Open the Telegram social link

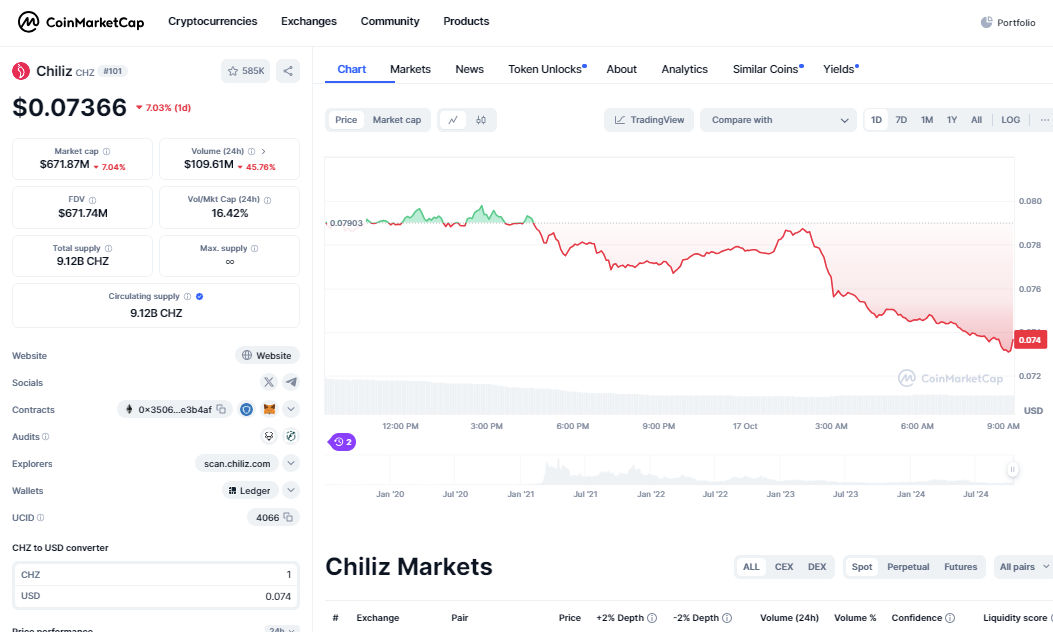pyautogui.click(x=290, y=382)
